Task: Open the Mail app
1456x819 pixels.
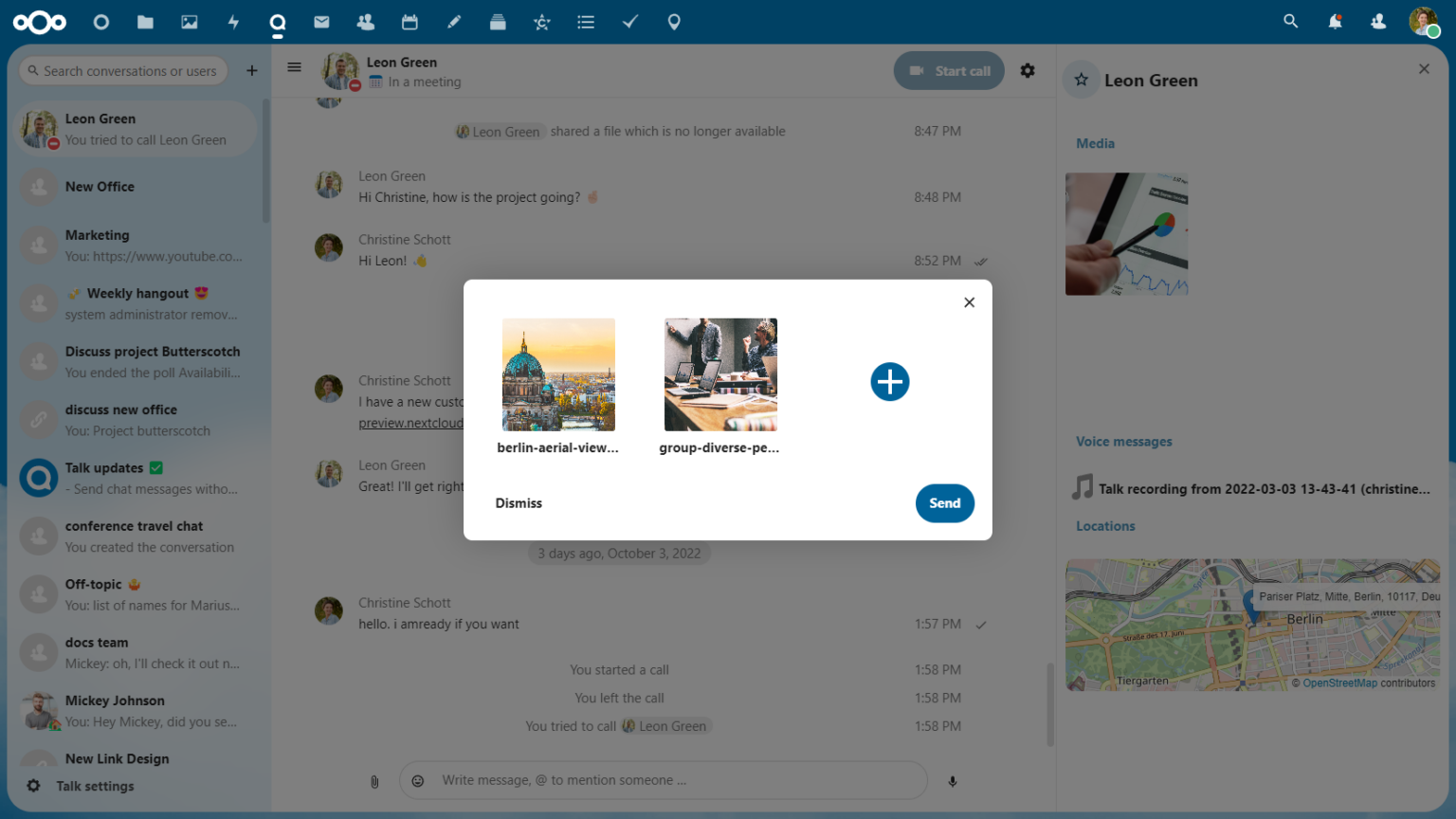Action: 321,22
